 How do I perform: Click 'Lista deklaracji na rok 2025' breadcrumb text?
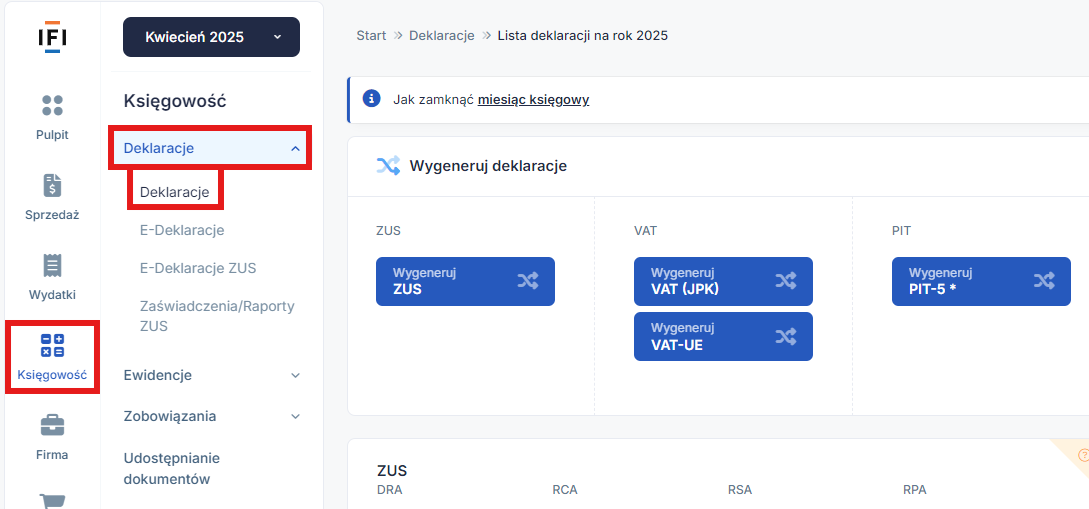(x=583, y=35)
